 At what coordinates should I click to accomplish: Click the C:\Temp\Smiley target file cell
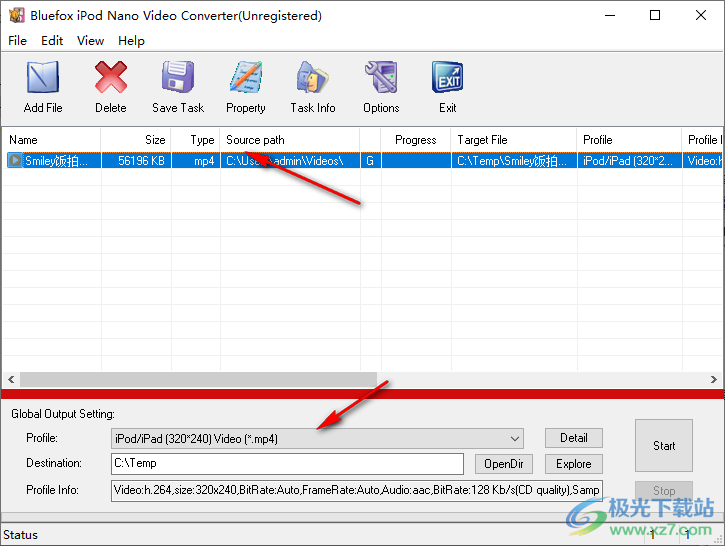click(514, 161)
